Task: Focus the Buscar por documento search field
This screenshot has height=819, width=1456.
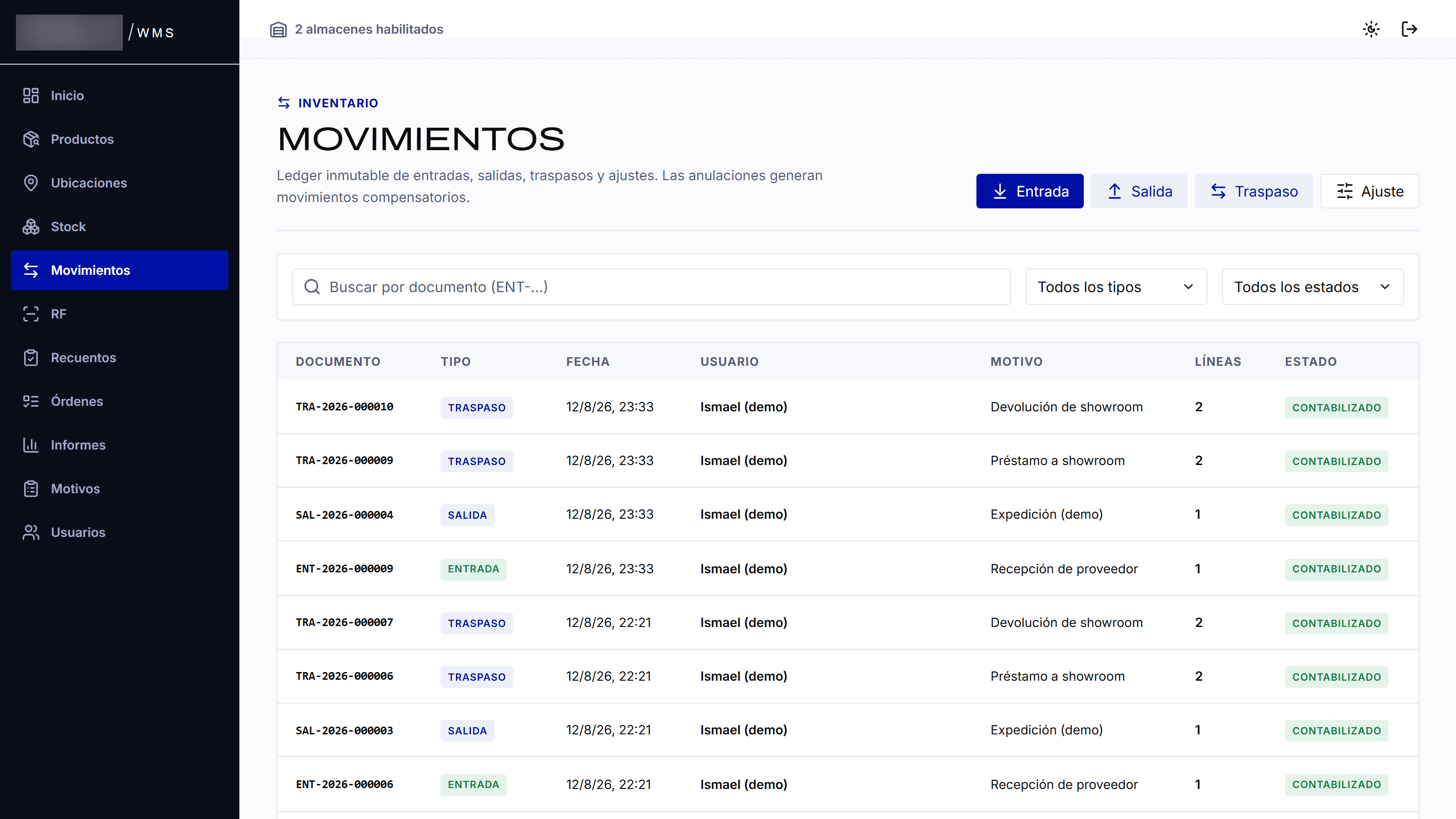Action: click(x=651, y=287)
